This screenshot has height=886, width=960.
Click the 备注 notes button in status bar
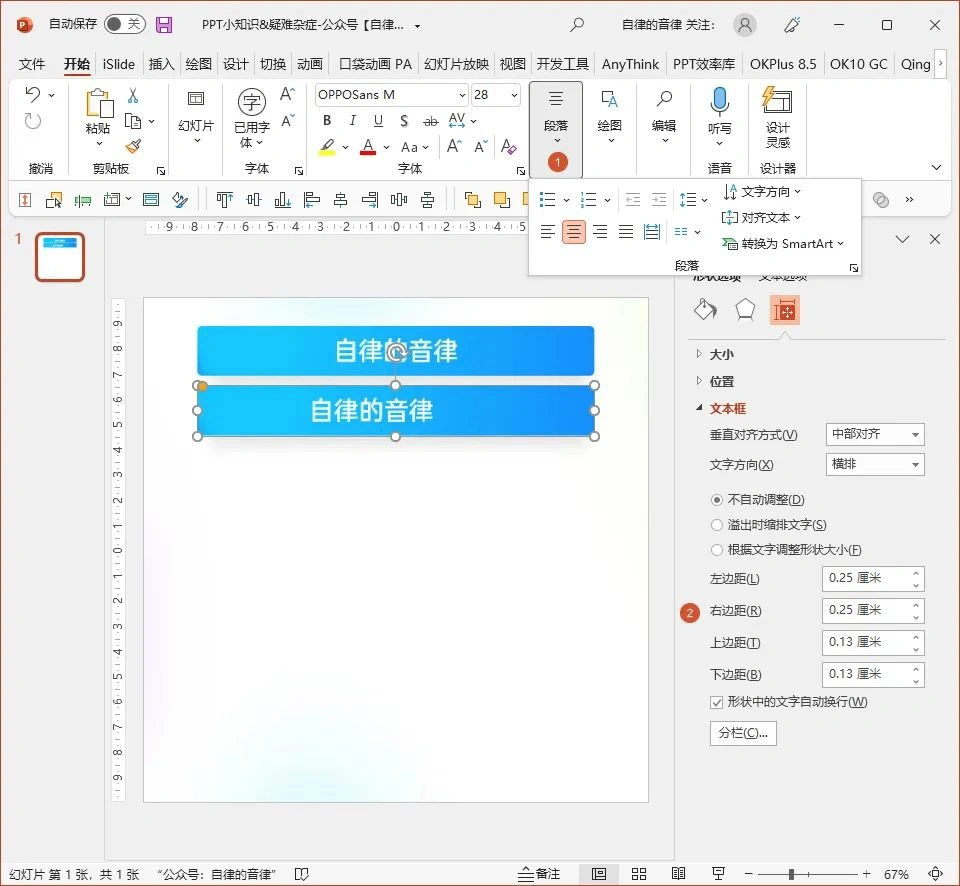[x=537, y=872]
